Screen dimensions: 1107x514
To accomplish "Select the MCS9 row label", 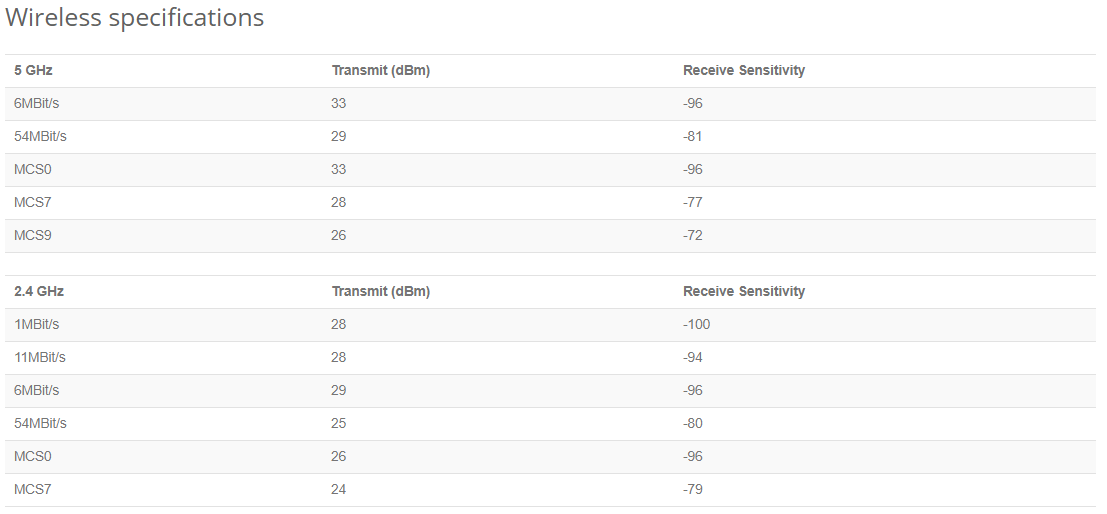I will coord(32,236).
